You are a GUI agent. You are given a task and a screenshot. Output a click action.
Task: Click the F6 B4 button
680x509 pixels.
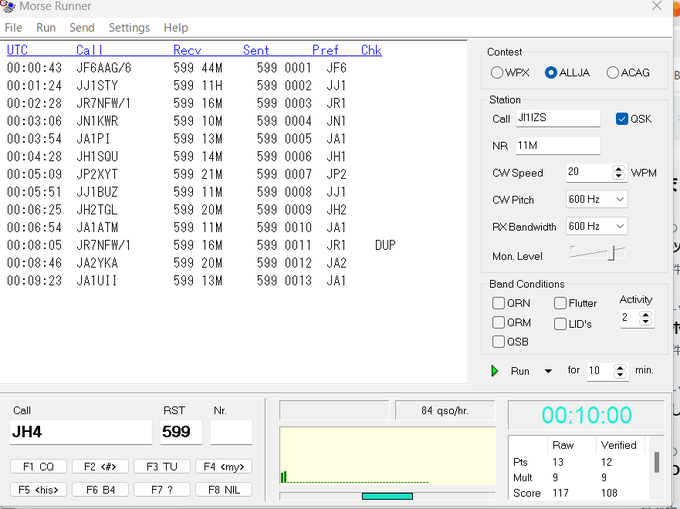[x=100, y=490]
